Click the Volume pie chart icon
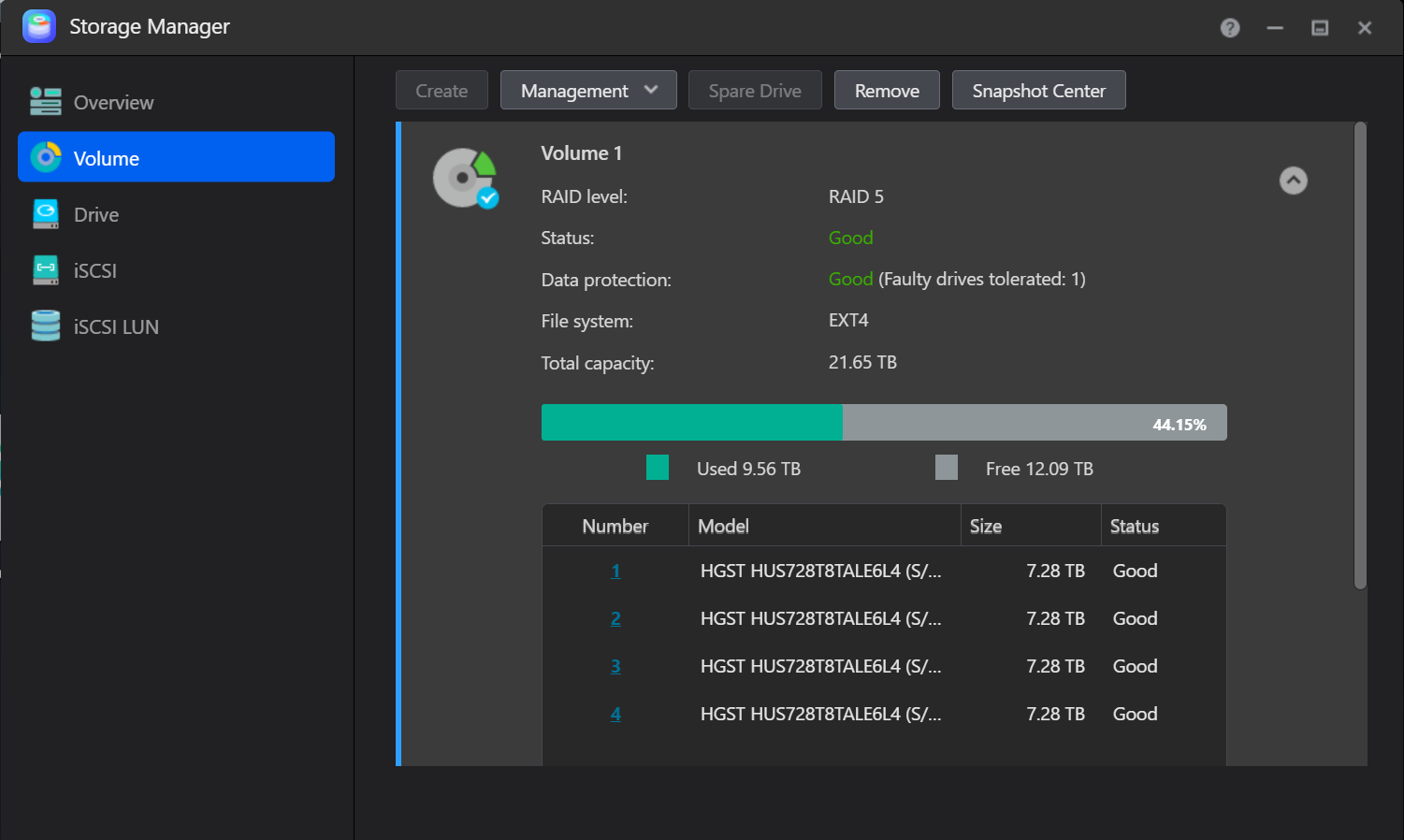 pos(45,158)
